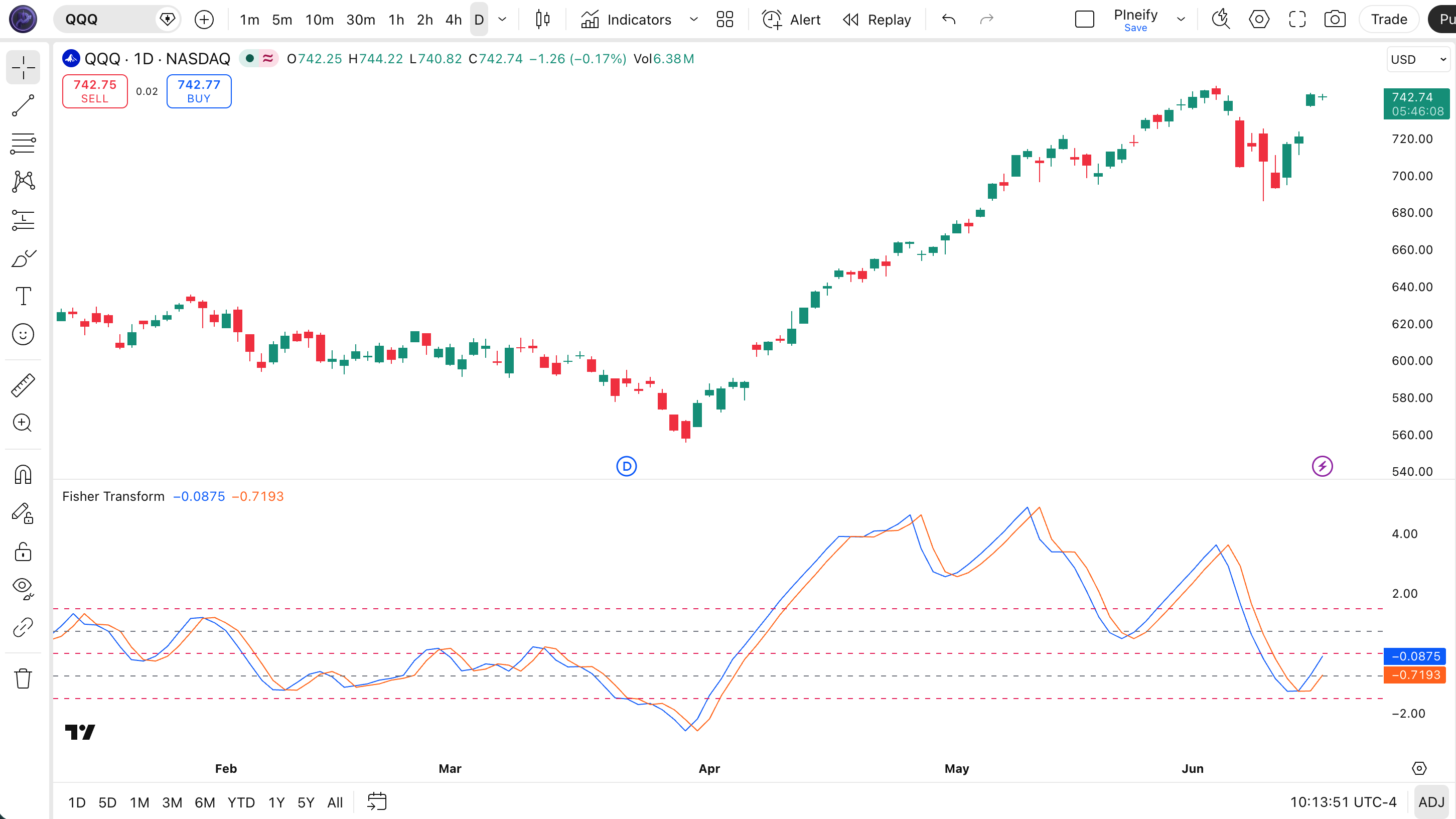Click the purple lightning event marker

1322,466
